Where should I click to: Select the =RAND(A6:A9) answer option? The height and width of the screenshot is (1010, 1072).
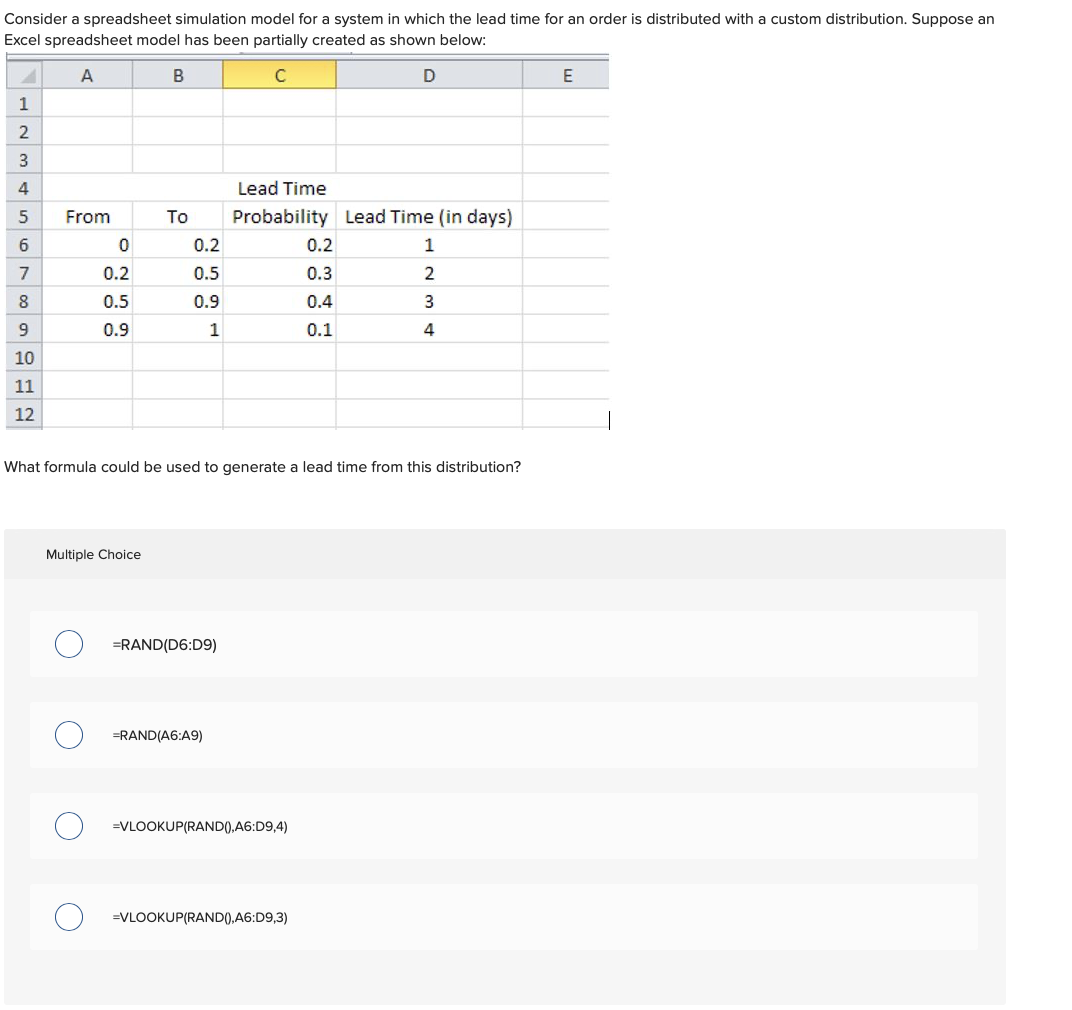point(68,735)
